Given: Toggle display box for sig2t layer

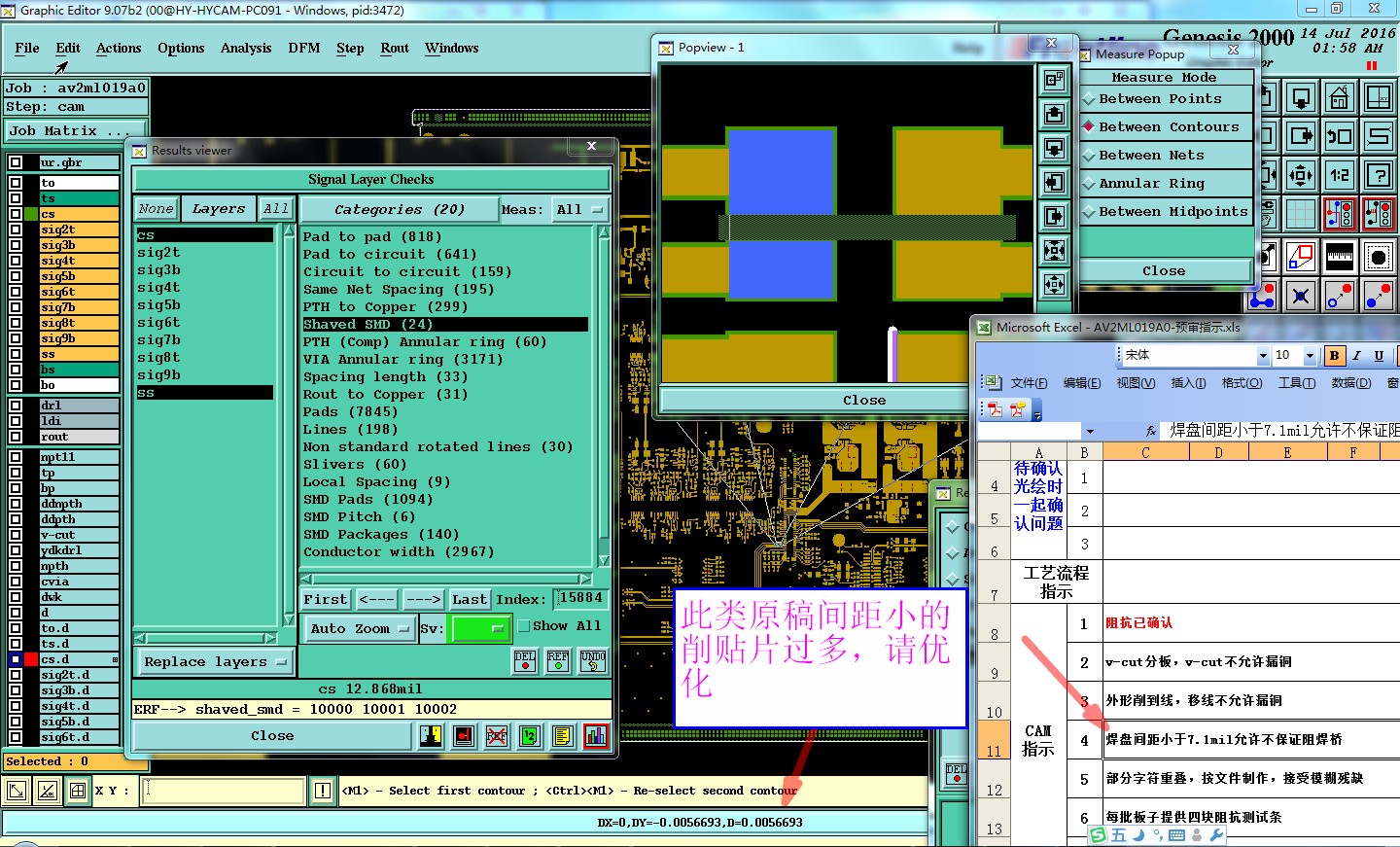Looking at the screenshot, I should pos(16,230).
